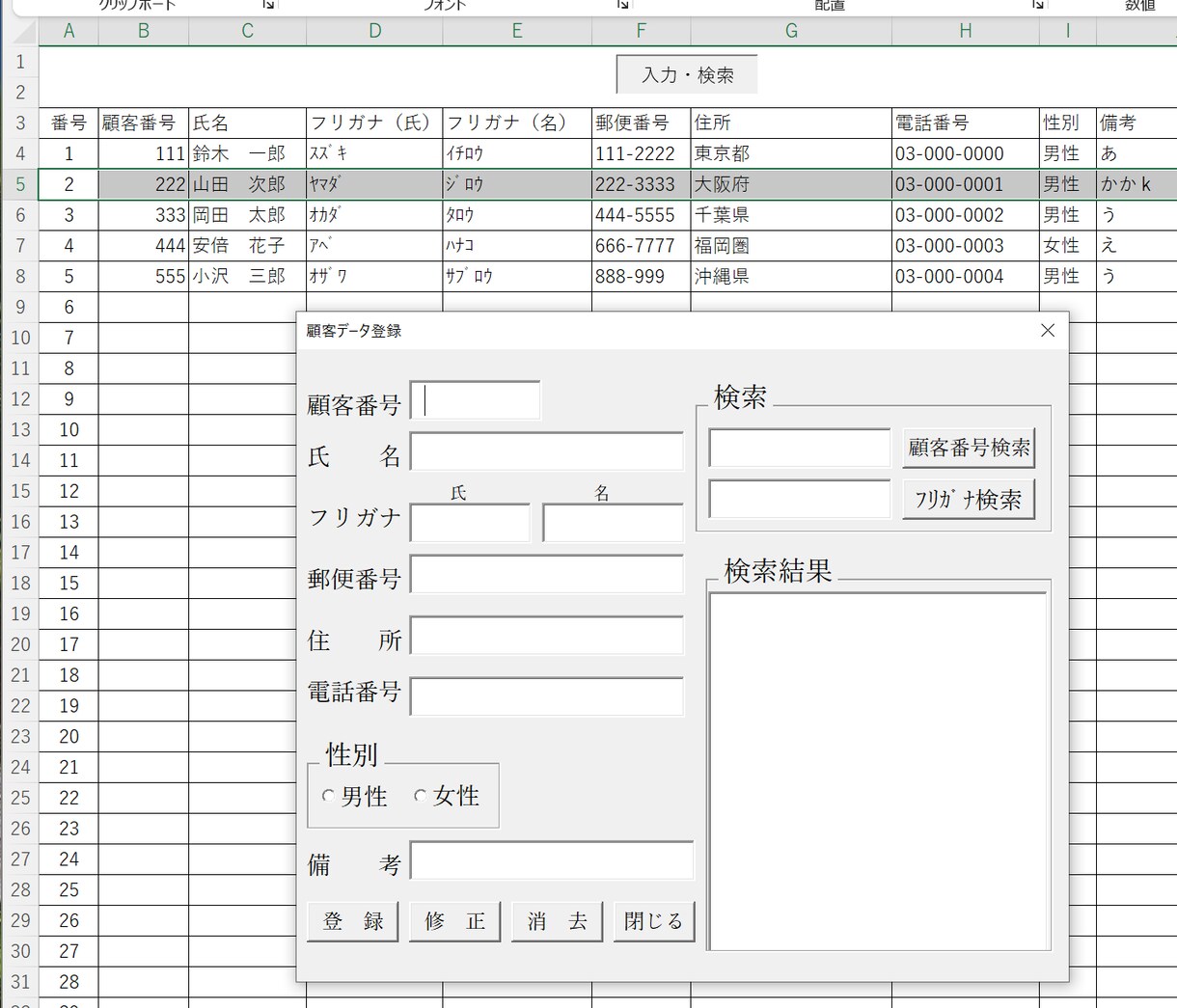Click the 消去 button
Image resolution: width=1177 pixels, height=1008 pixels.
[x=558, y=921]
